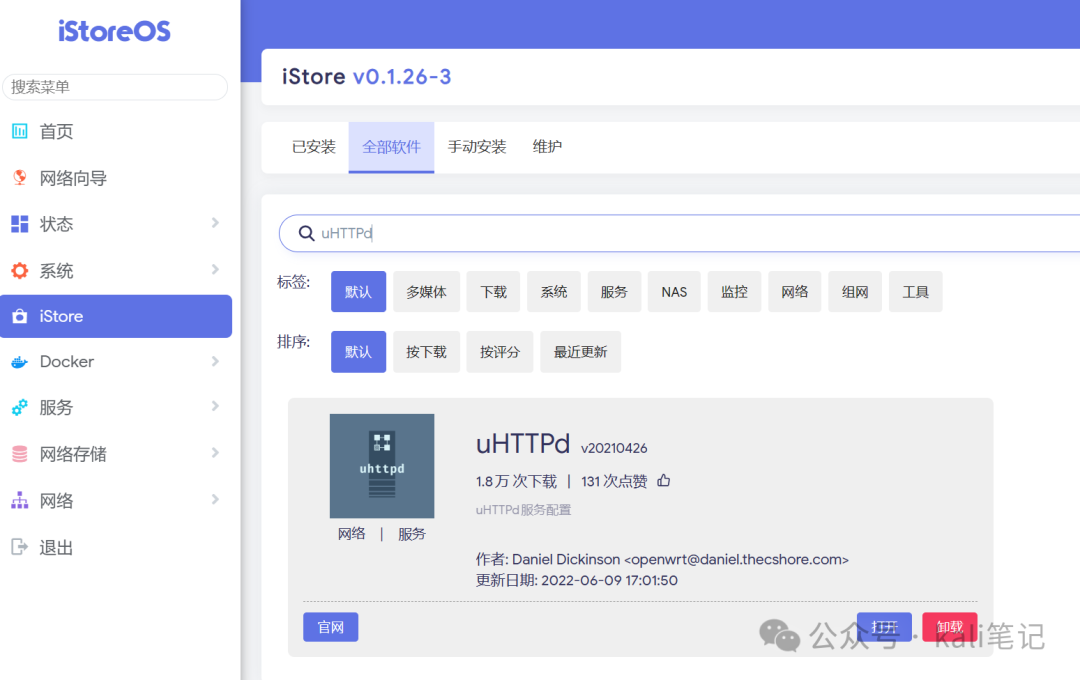
Task: Click the network storage disk icon
Action: click(x=20, y=454)
